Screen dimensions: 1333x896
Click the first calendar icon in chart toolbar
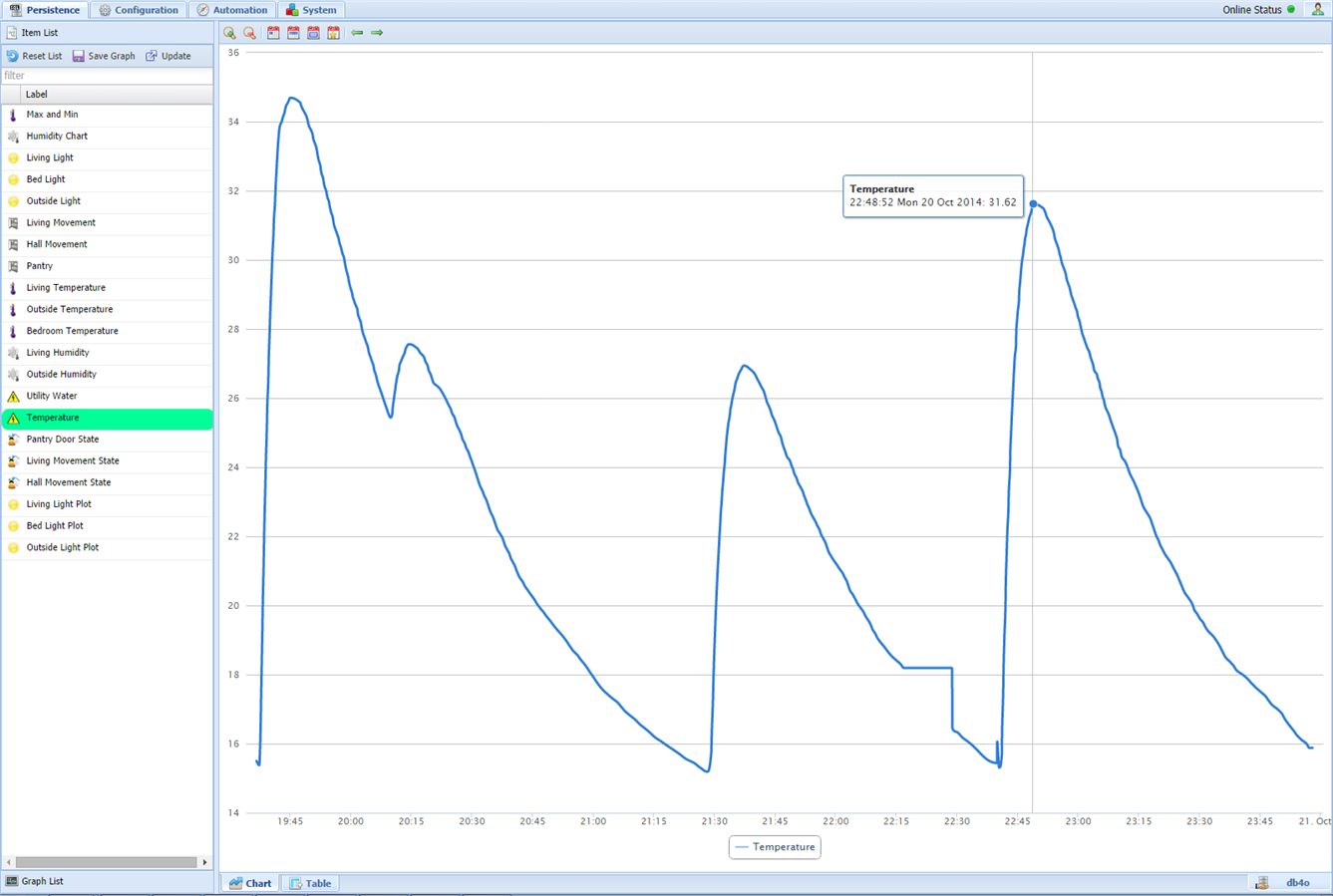(x=273, y=33)
